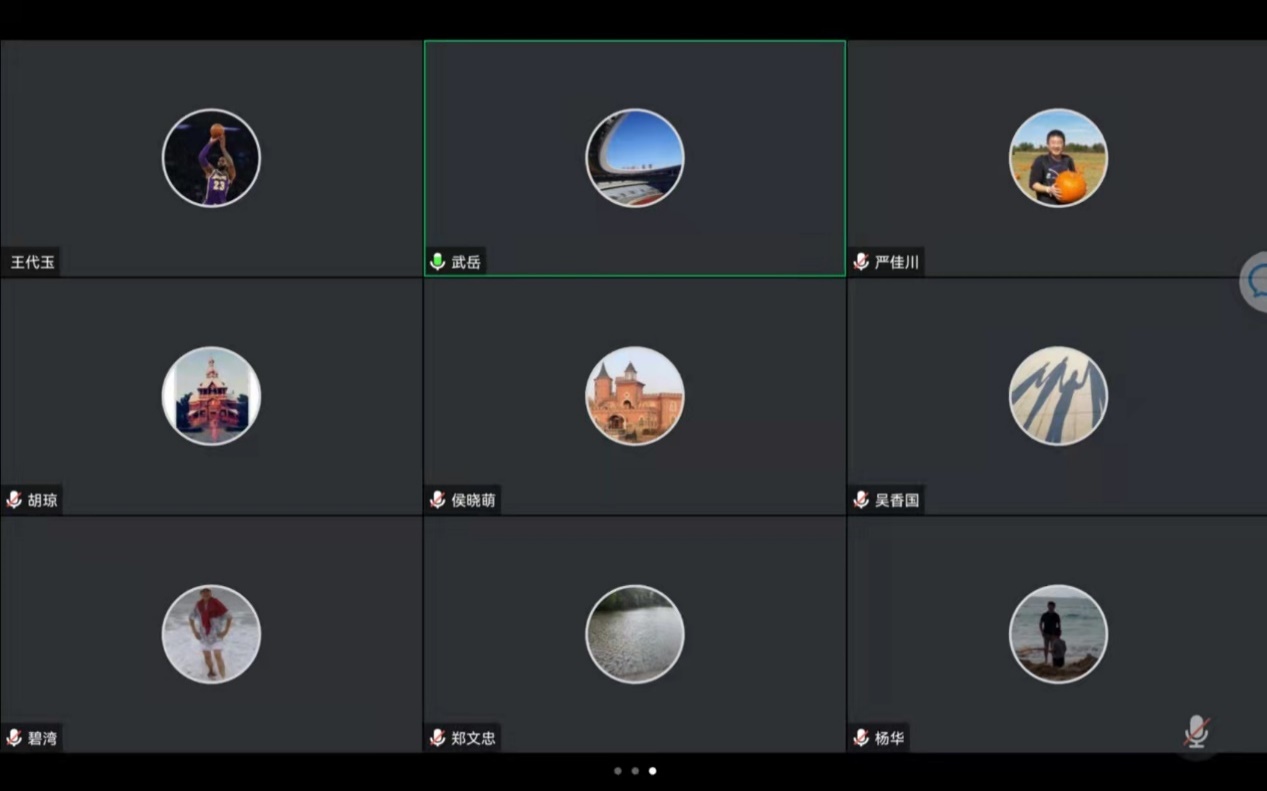Open the chat bubble on the right edge
Viewport: 1267px width, 791px height.
(1255, 283)
